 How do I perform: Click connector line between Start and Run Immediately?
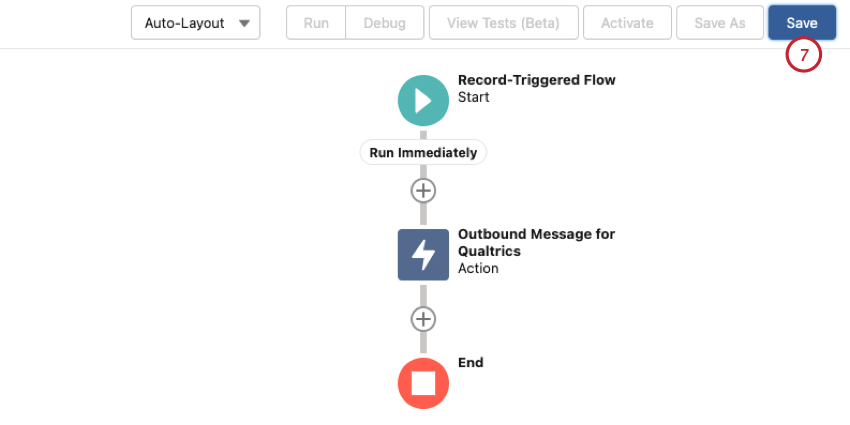(x=423, y=134)
